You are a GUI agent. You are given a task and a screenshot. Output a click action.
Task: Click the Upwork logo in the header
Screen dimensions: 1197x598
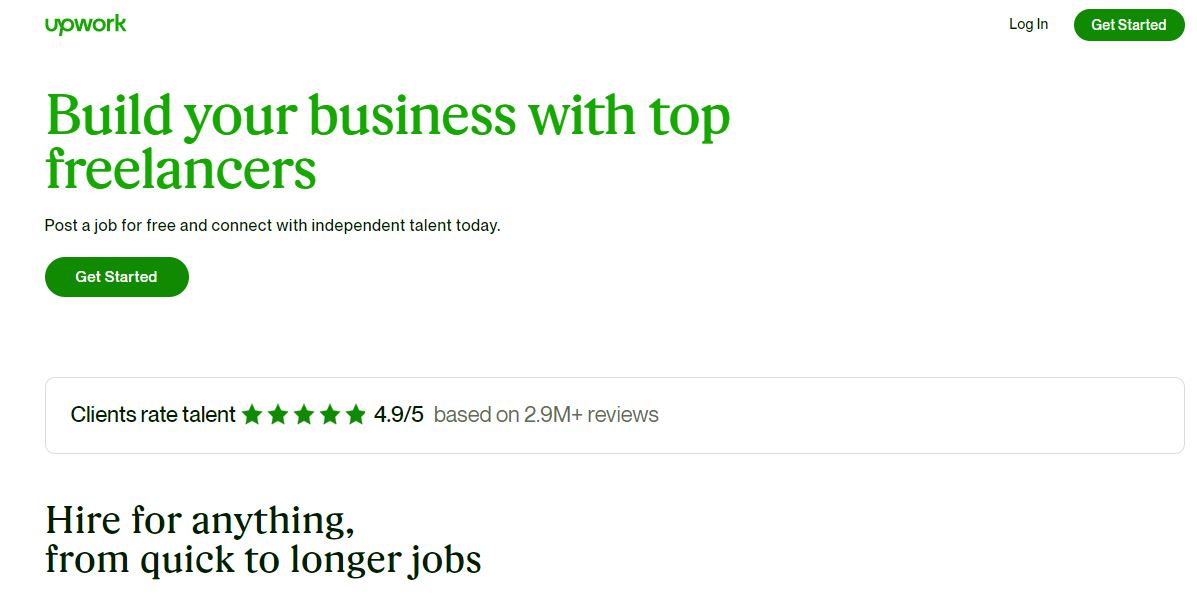[x=86, y=24]
